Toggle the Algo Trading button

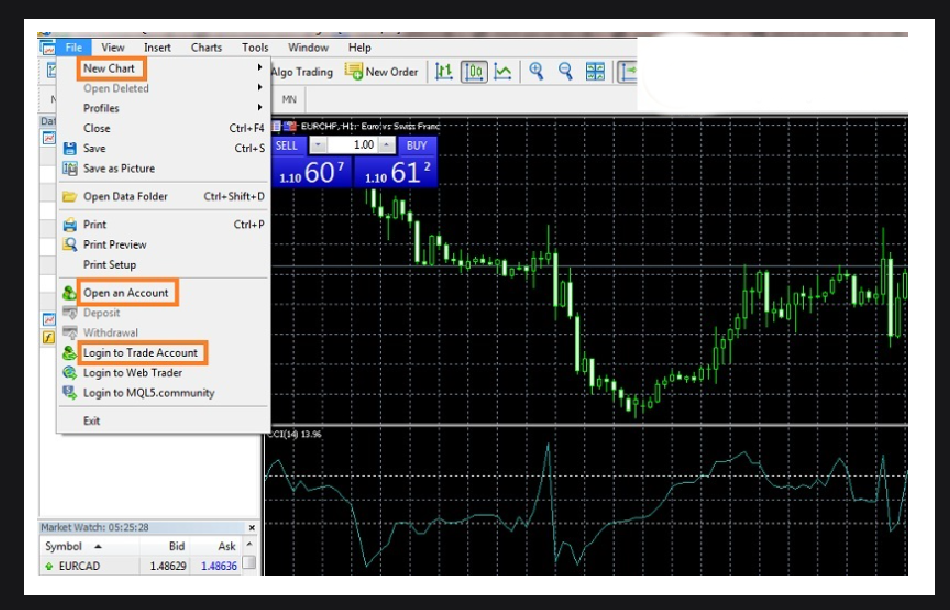click(302, 72)
